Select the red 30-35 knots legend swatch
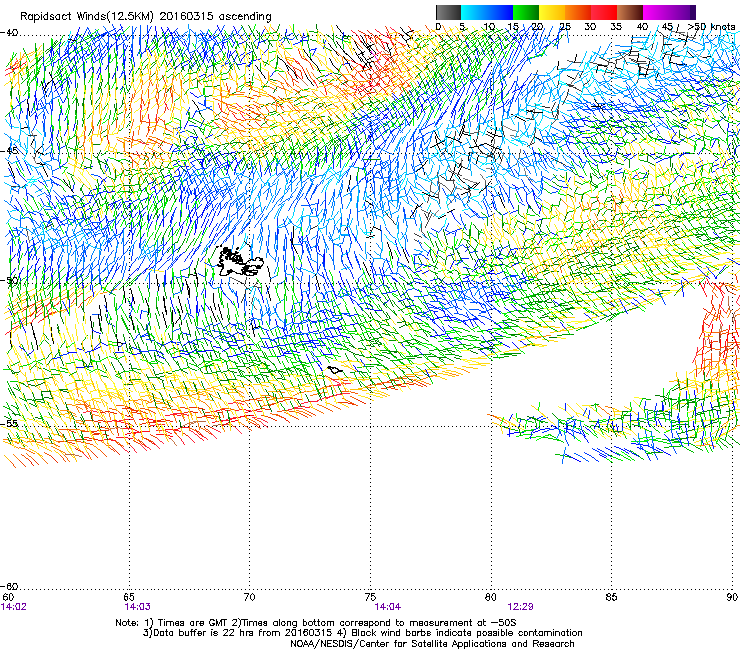The width and height of the screenshot is (740, 650). (x=604, y=12)
